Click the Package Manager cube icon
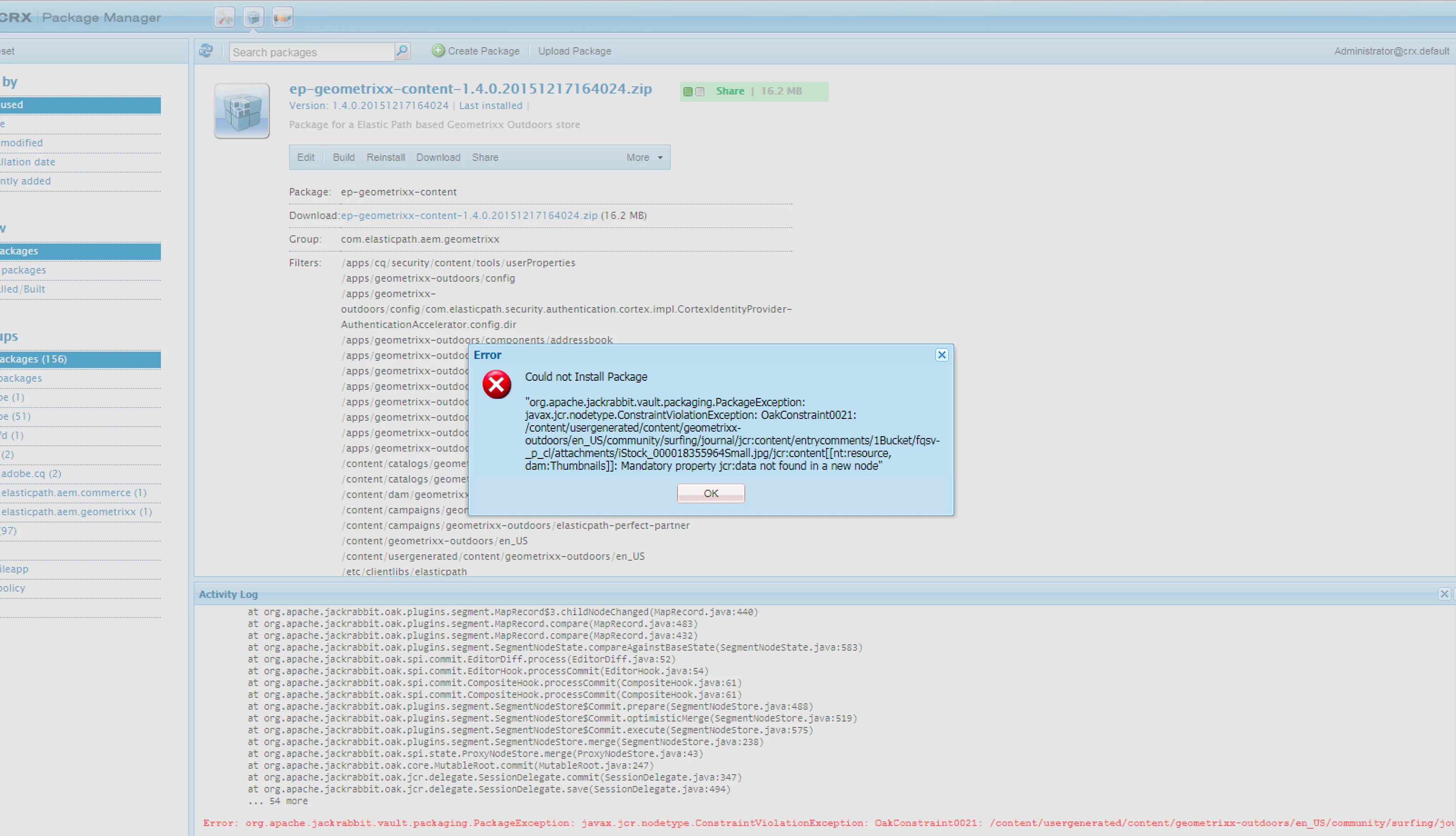This screenshot has height=836, width=1456. [x=253, y=18]
